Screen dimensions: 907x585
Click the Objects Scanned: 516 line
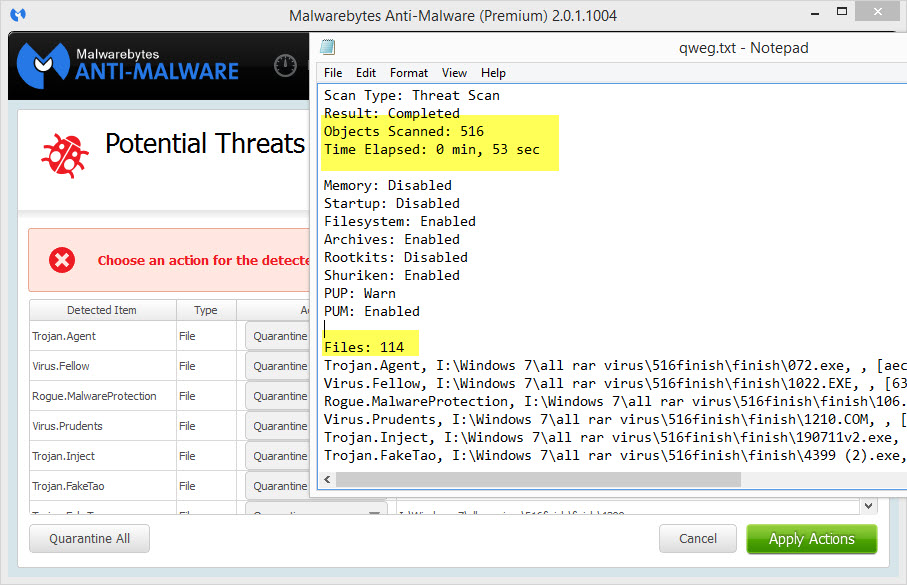pyautogui.click(x=404, y=131)
